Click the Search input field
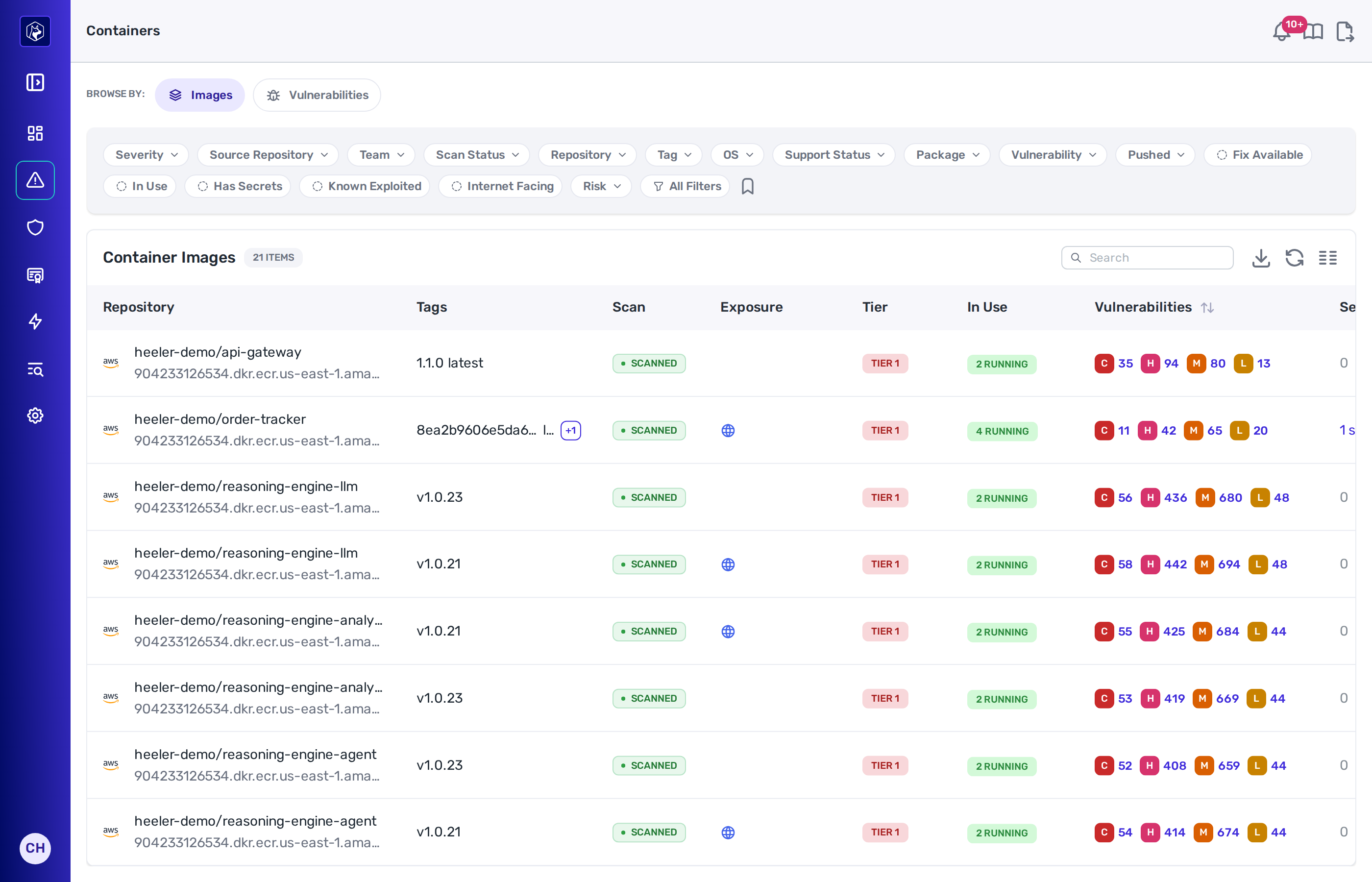This screenshot has width=1372, height=882. pyautogui.click(x=1147, y=258)
